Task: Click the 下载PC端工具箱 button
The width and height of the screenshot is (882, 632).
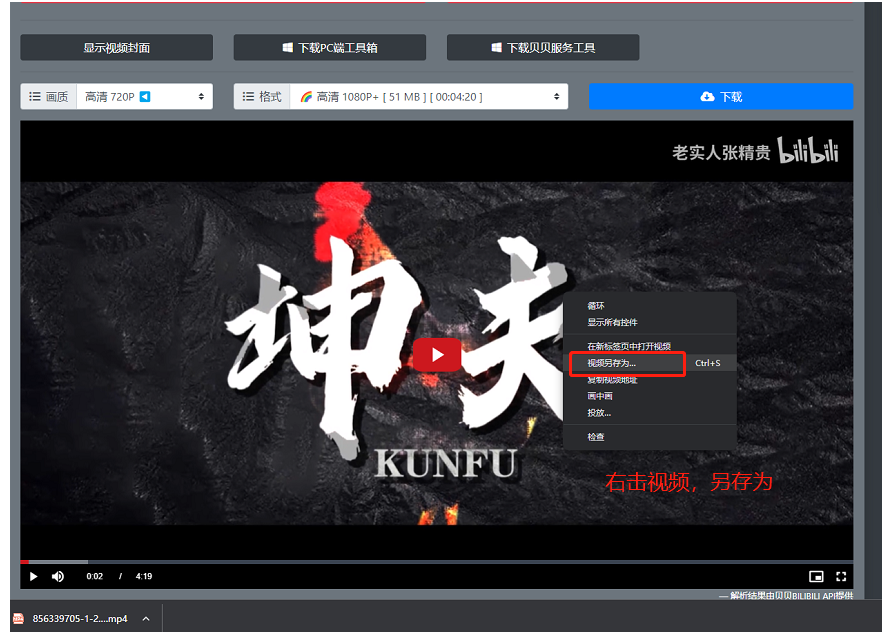Action: click(x=330, y=47)
